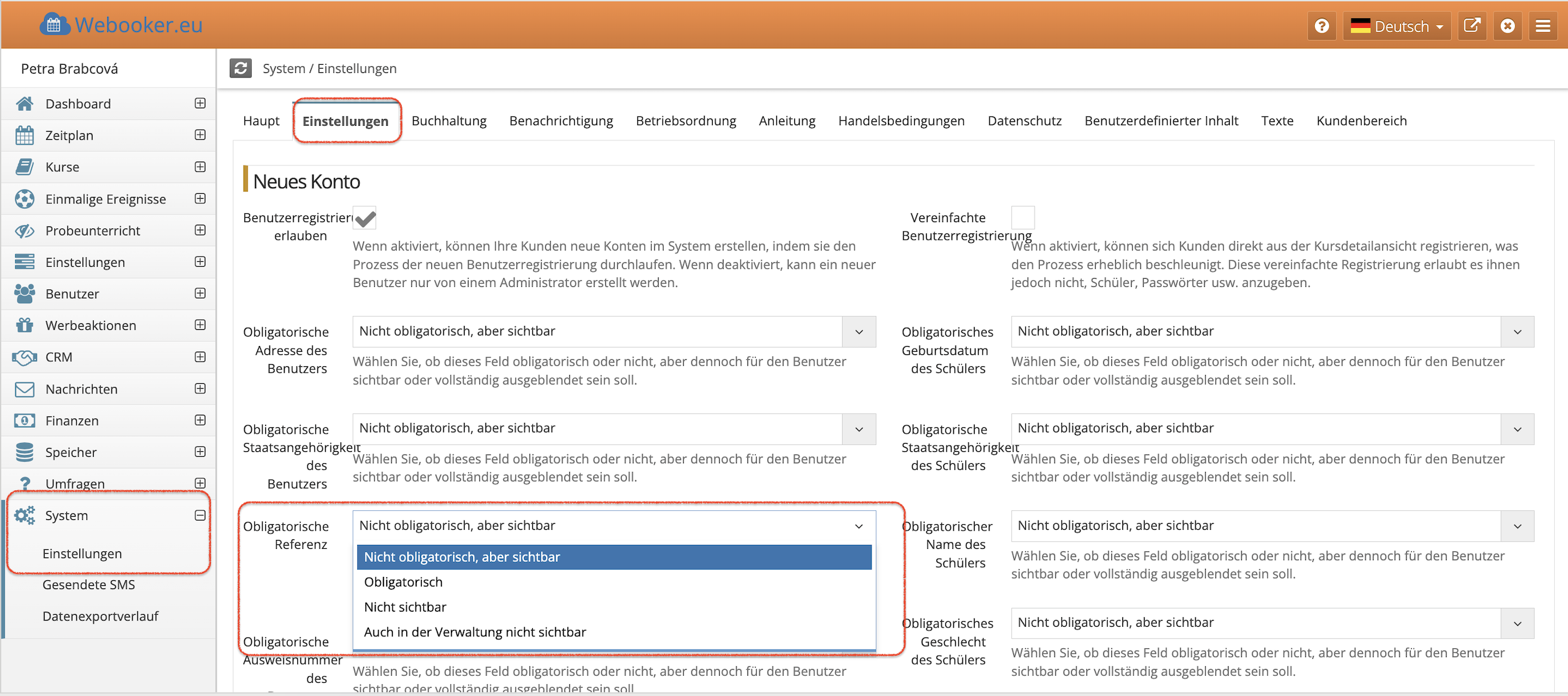Open Datenexportverlauf in the sidebar
This screenshot has height=696, width=1568.
(100, 616)
